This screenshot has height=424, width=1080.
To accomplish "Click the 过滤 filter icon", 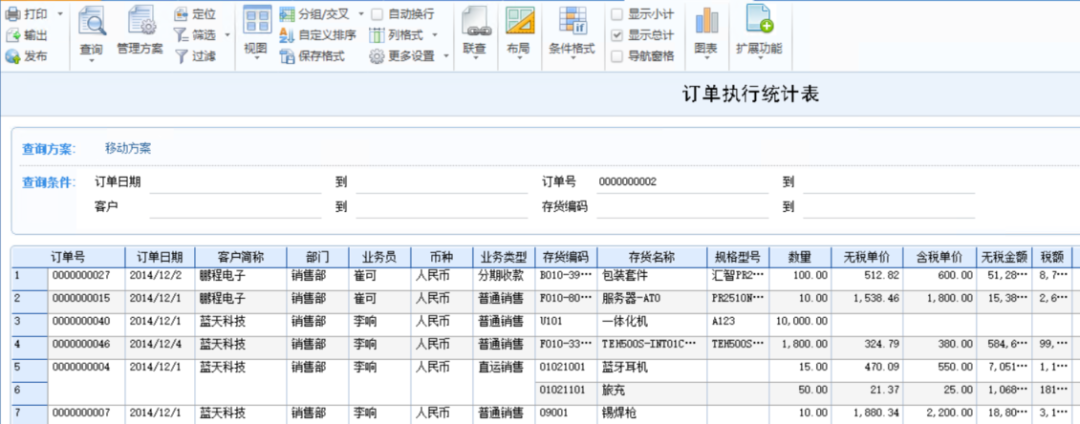I will tap(180, 56).
